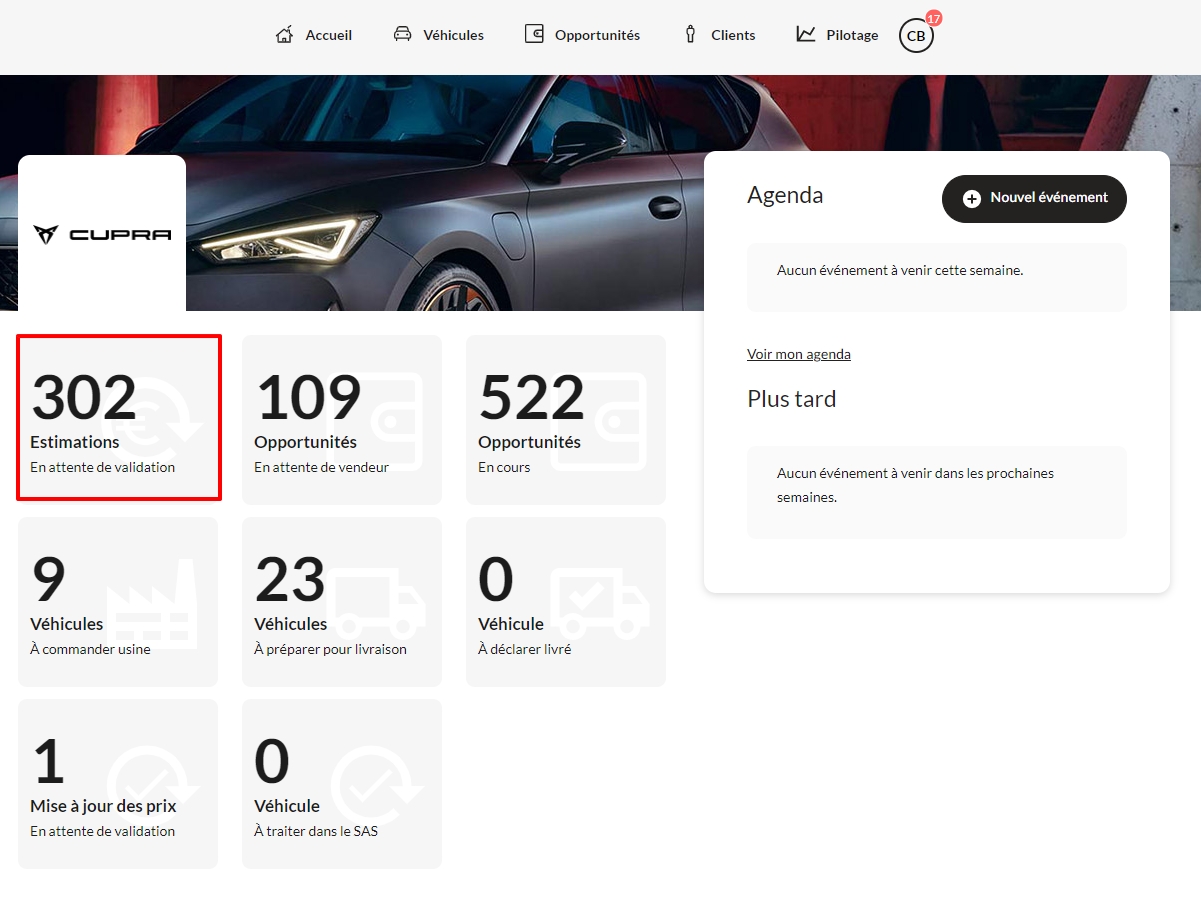This screenshot has width=1201, height=904.
Task: Click the 'À traiter dans le SAS' text
Action: (x=316, y=831)
